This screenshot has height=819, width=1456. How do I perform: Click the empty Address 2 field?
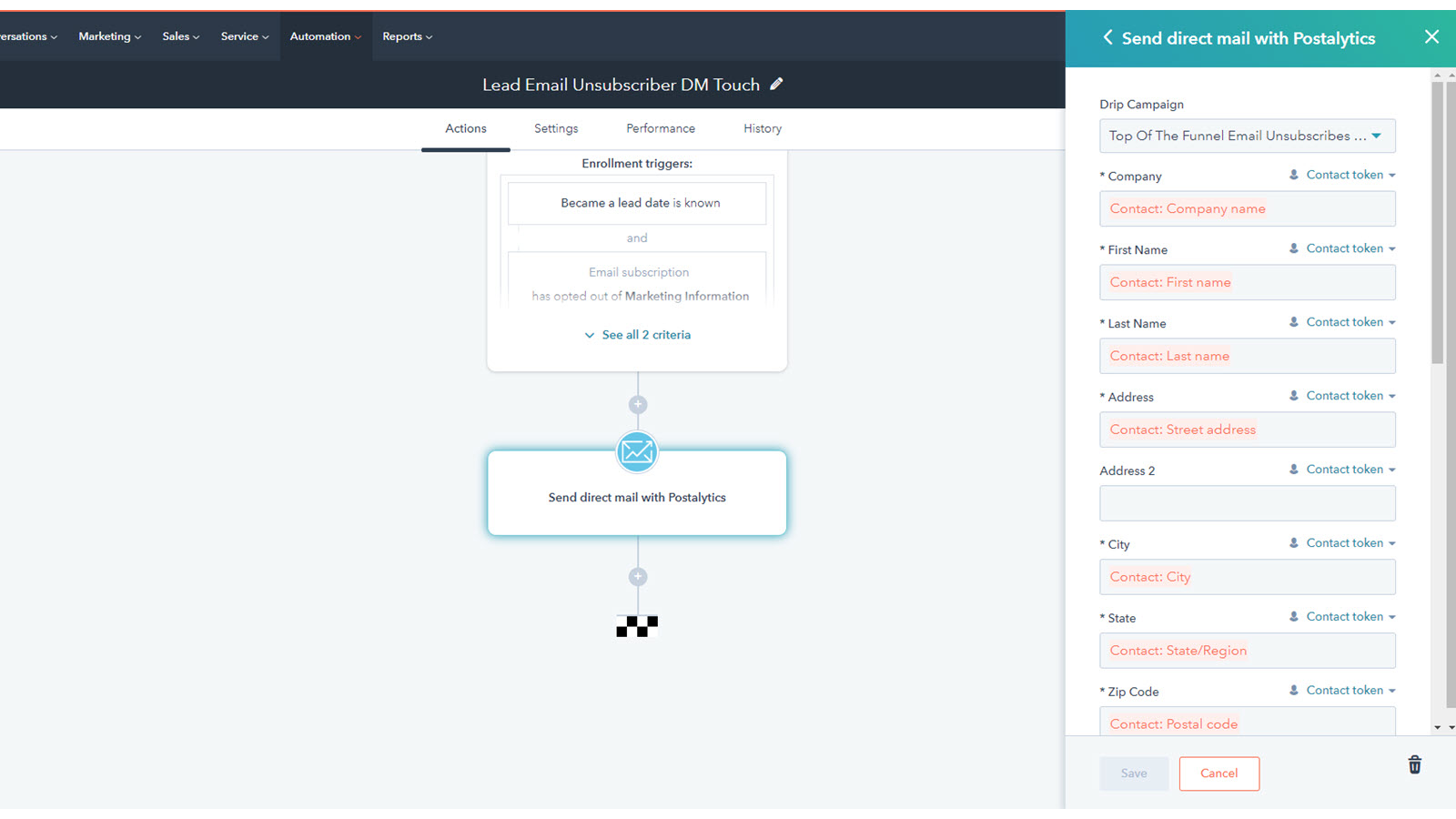pyautogui.click(x=1247, y=503)
